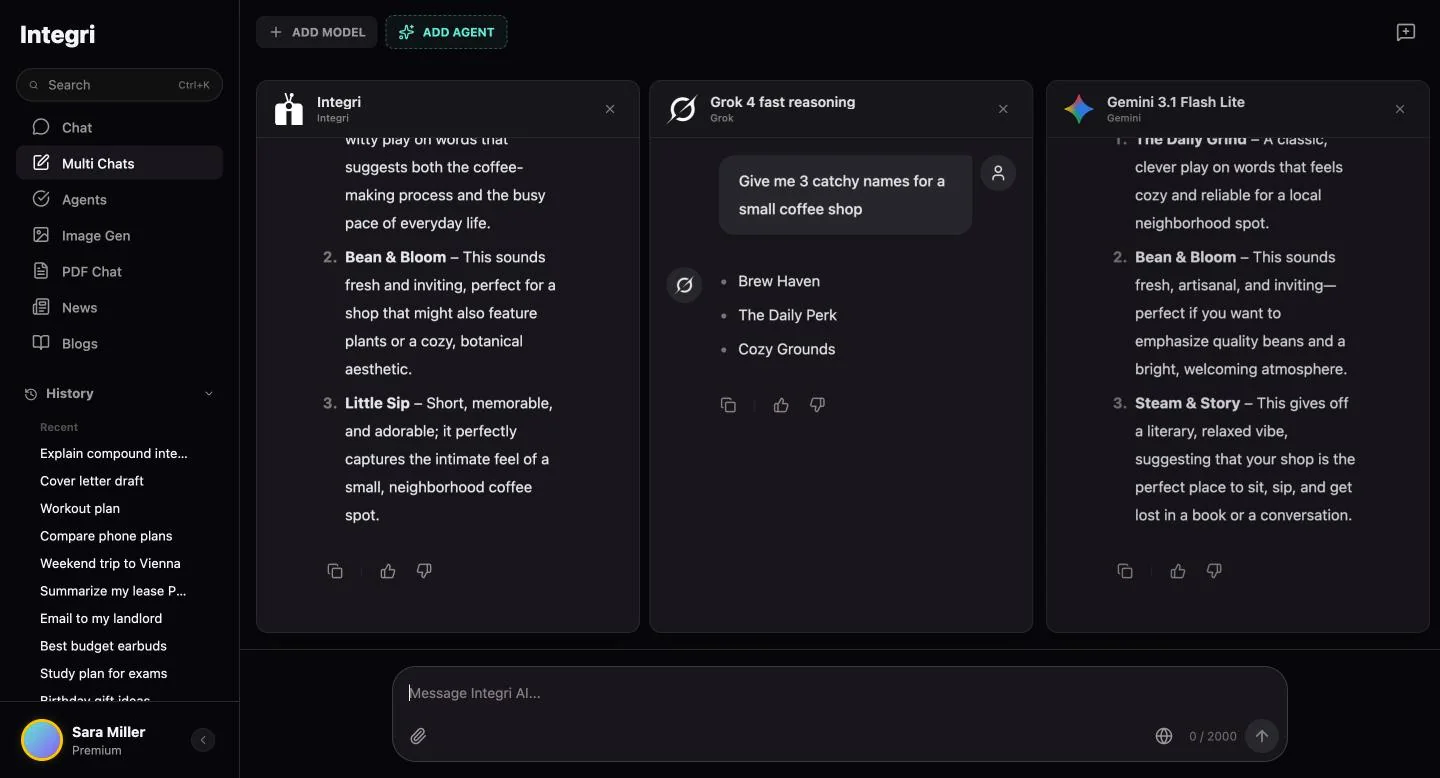
Task: Close the Gemini 3.1 Flash Lite panel
Action: [x=1400, y=109]
